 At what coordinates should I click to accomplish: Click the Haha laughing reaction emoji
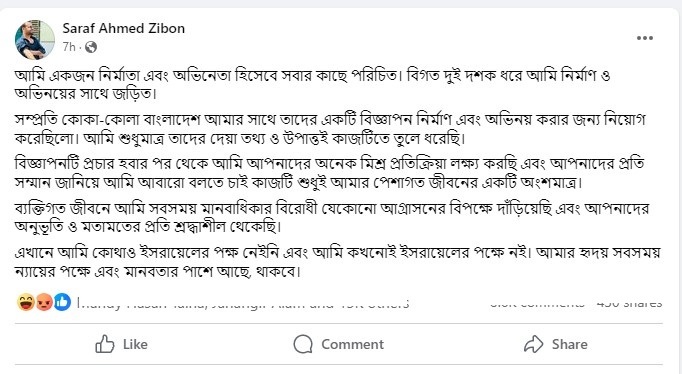26,302
